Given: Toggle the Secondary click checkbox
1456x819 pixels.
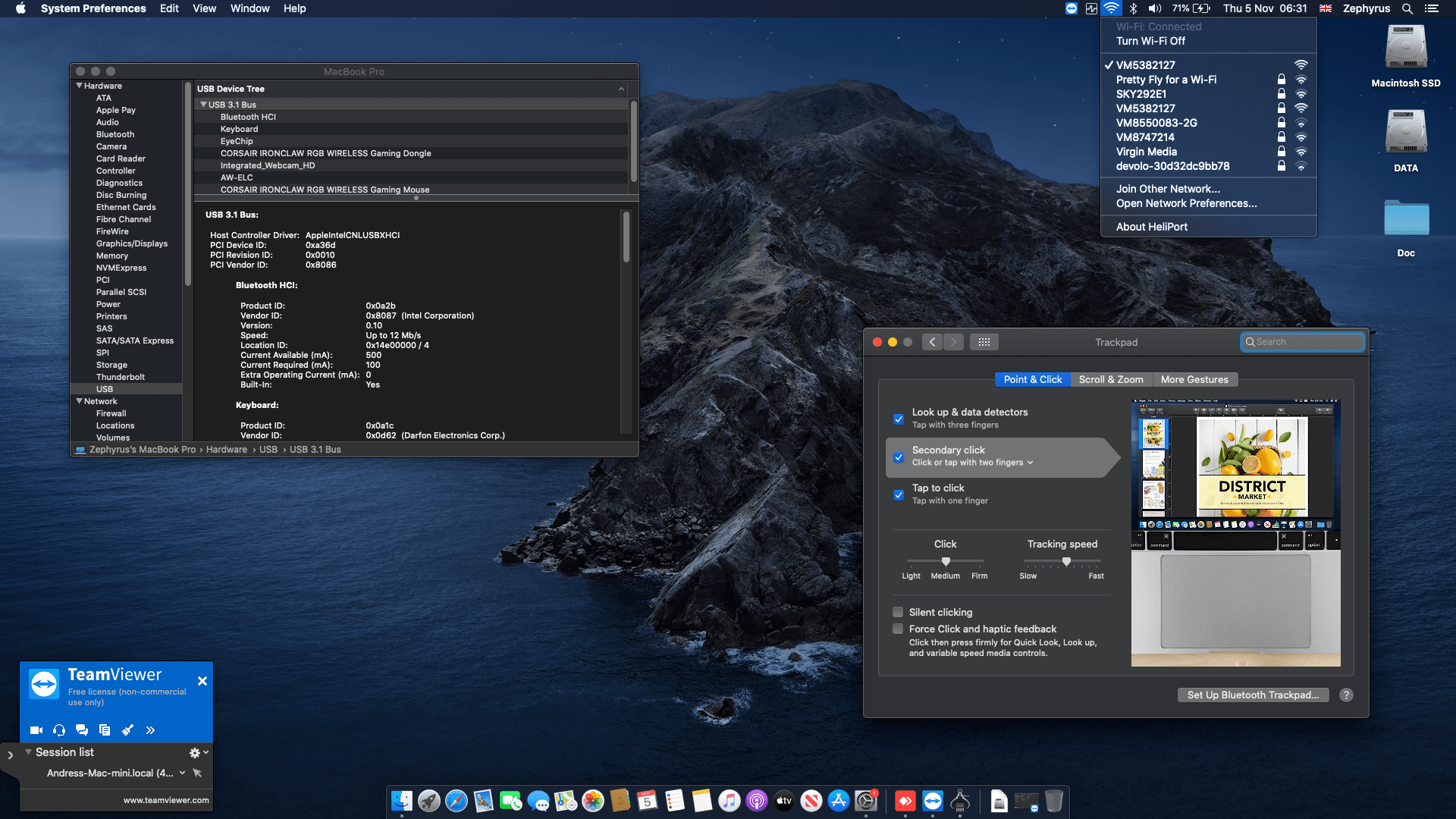Looking at the screenshot, I should pos(899,457).
